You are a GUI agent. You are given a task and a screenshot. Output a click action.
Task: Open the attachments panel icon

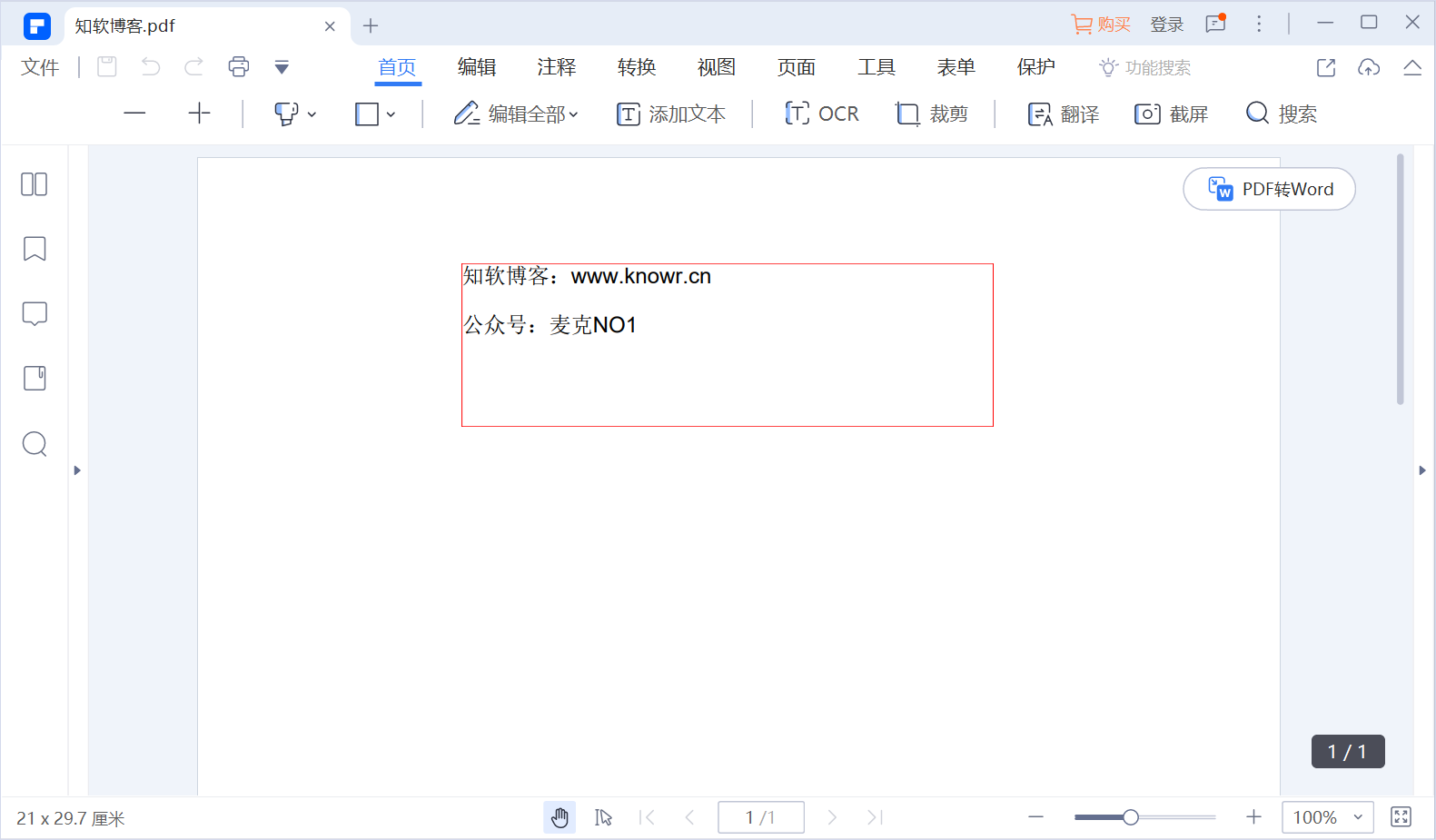[35, 378]
